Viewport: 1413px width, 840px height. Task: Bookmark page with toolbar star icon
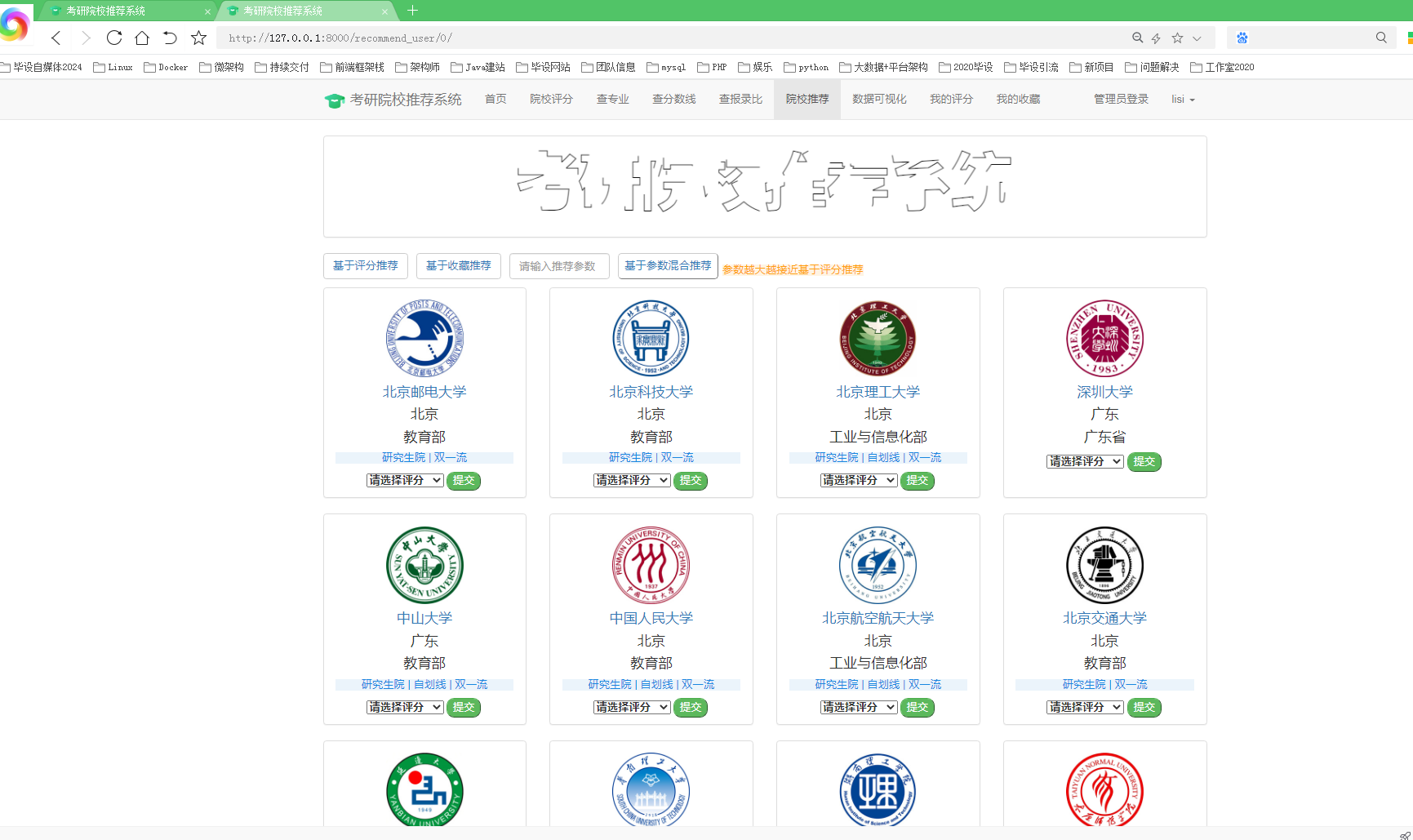[x=198, y=38]
